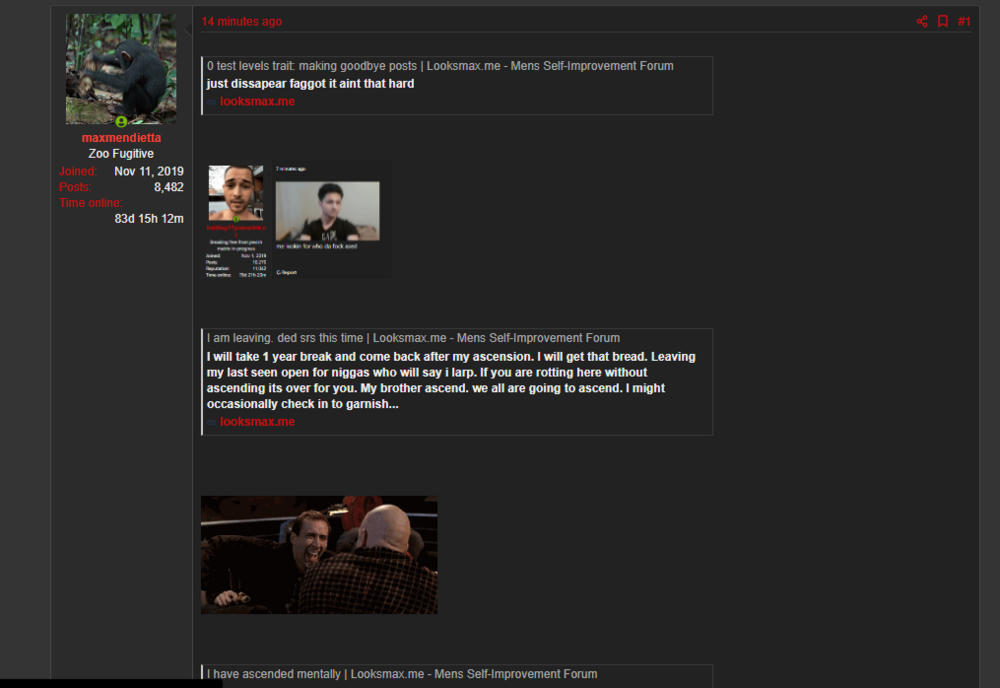Image resolution: width=1000 pixels, height=688 pixels.
Task: Open the chimpanzee avatar of maxmendietta
Action: pyautogui.click(x=121, y=68)
